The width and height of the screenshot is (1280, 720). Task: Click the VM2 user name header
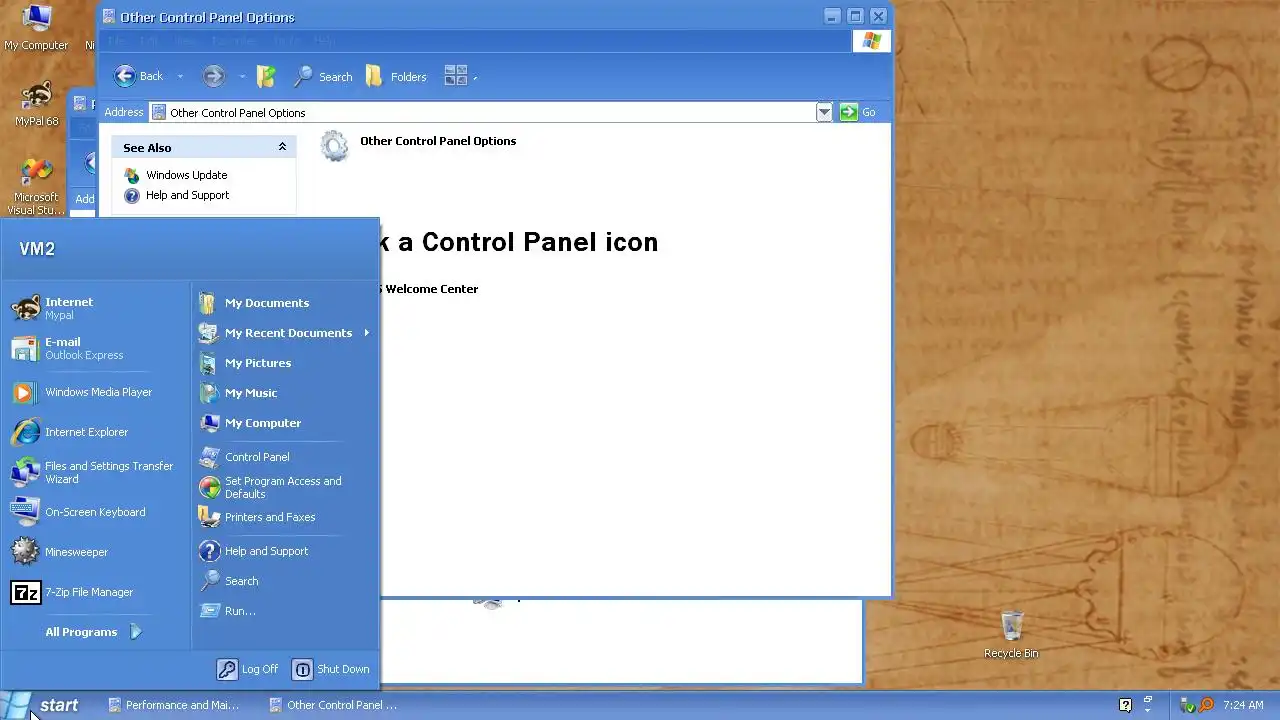(x=37, y=249)
